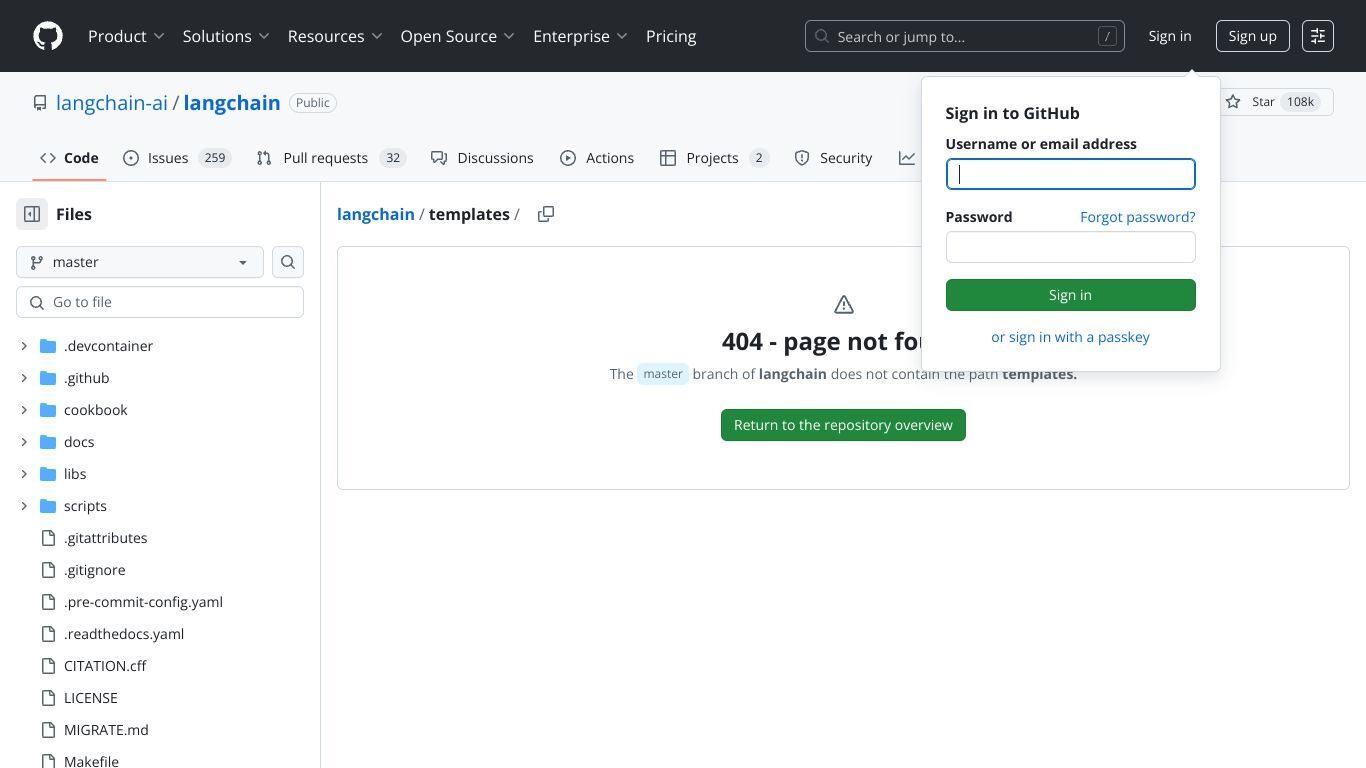Click or sign in with a passkey

click(x=1070, y=337)
